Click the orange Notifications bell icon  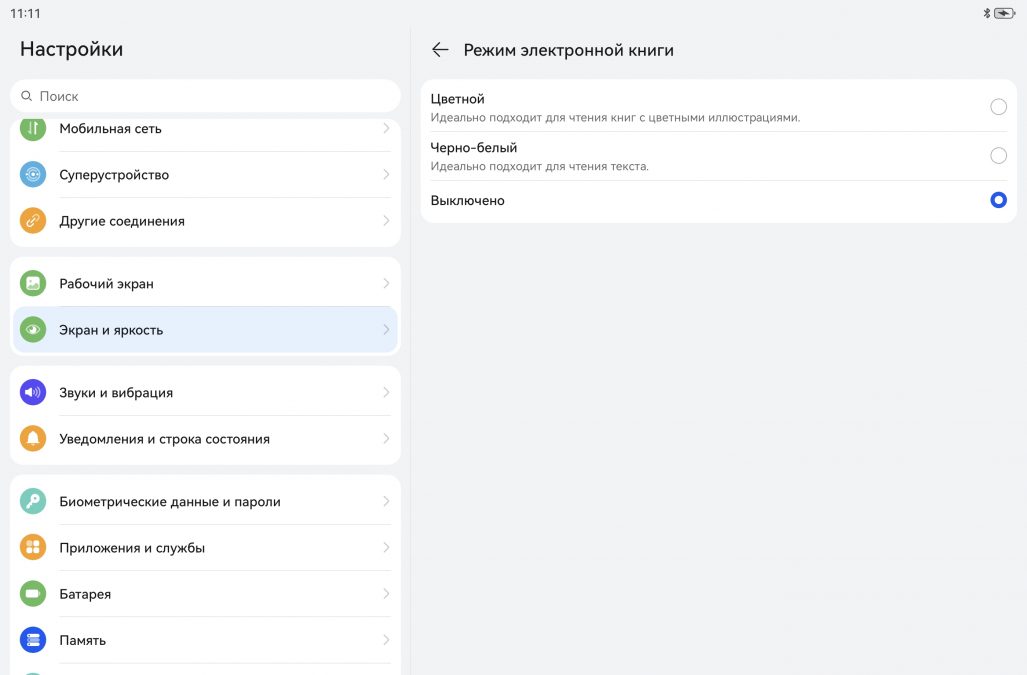[x=33, y=439]
